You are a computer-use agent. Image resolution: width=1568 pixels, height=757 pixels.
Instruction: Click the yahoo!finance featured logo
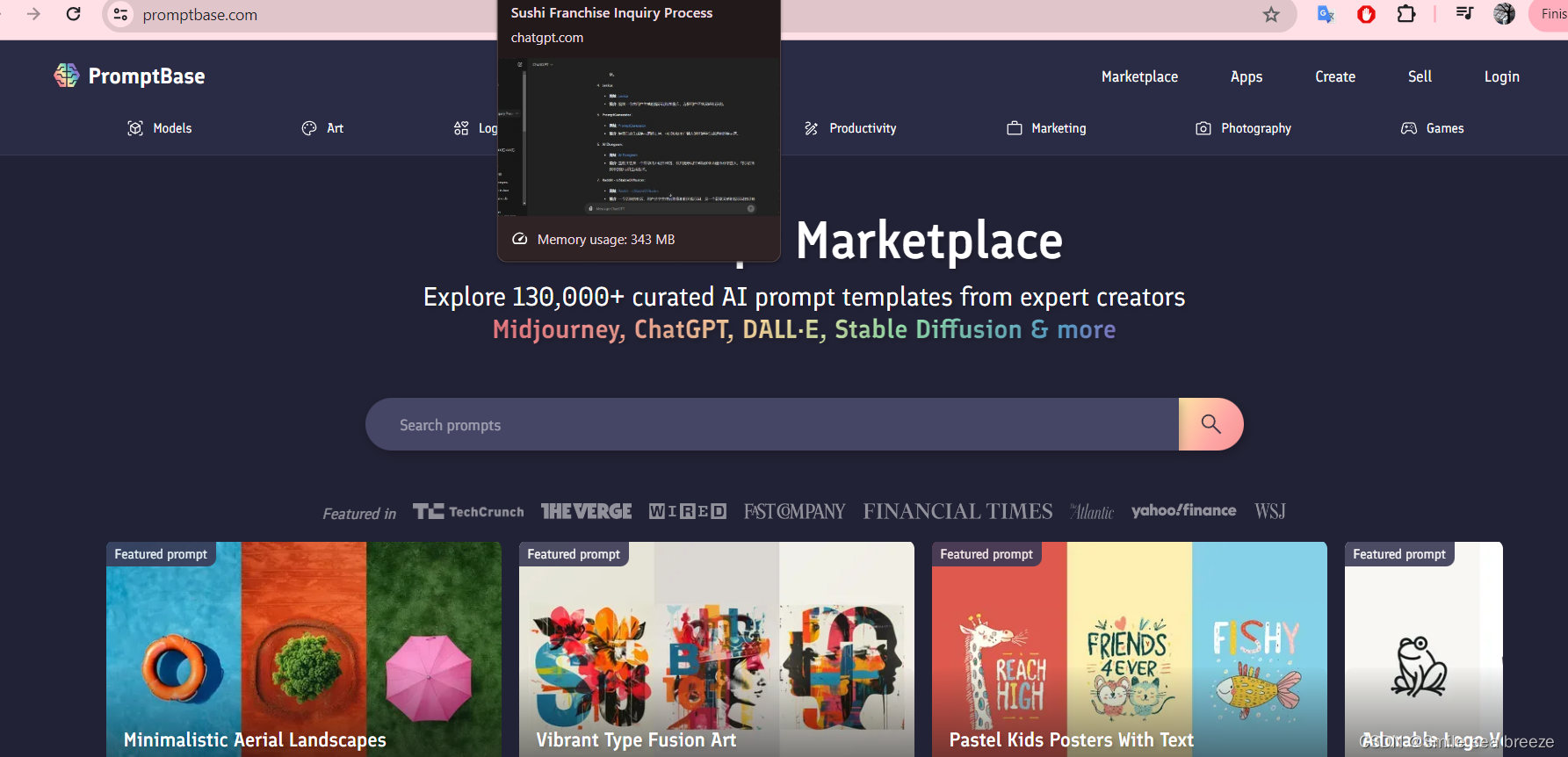(x=1183, y=510)
